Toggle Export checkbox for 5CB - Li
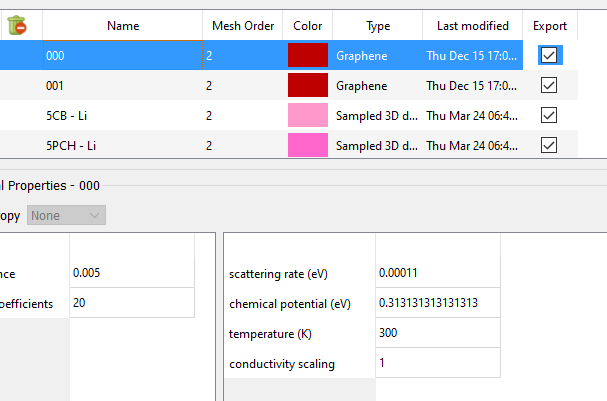The image size is (607, 401). pos(549,116)
